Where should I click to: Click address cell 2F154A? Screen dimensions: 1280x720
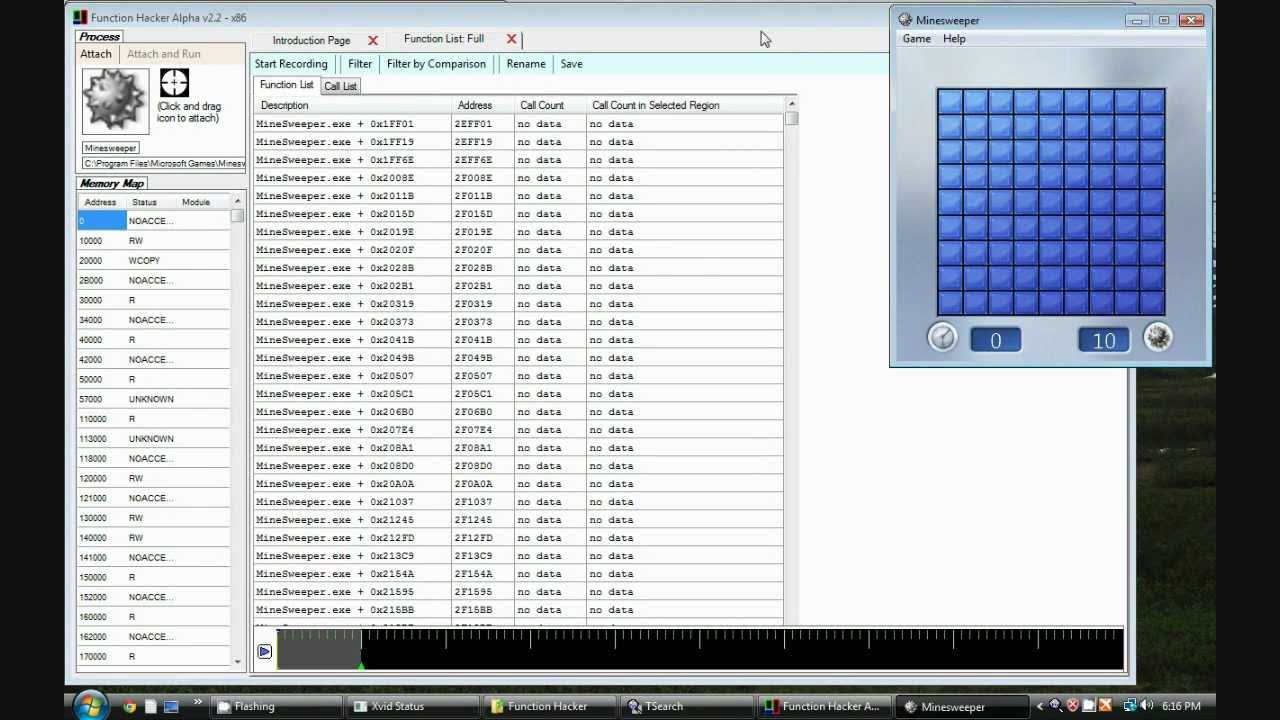[483, 574]
